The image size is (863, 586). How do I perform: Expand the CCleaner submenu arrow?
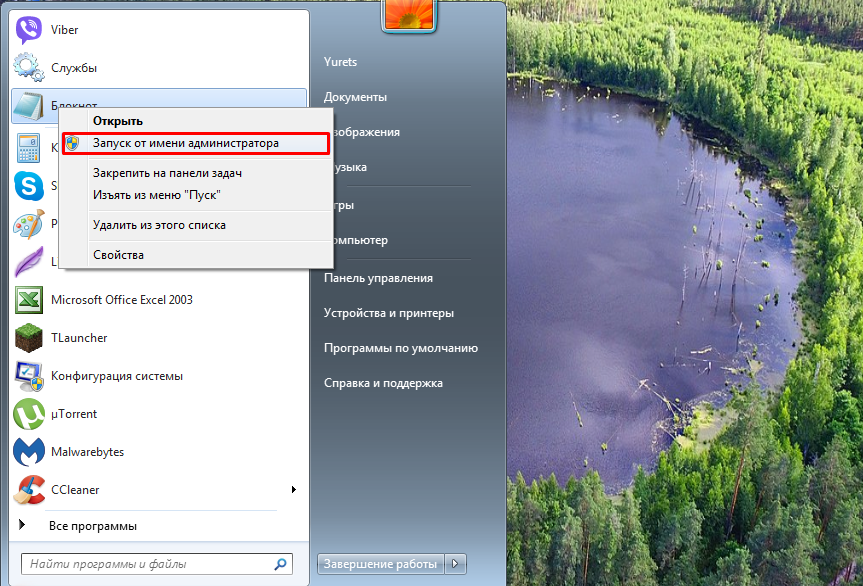(x=294, y=490)
